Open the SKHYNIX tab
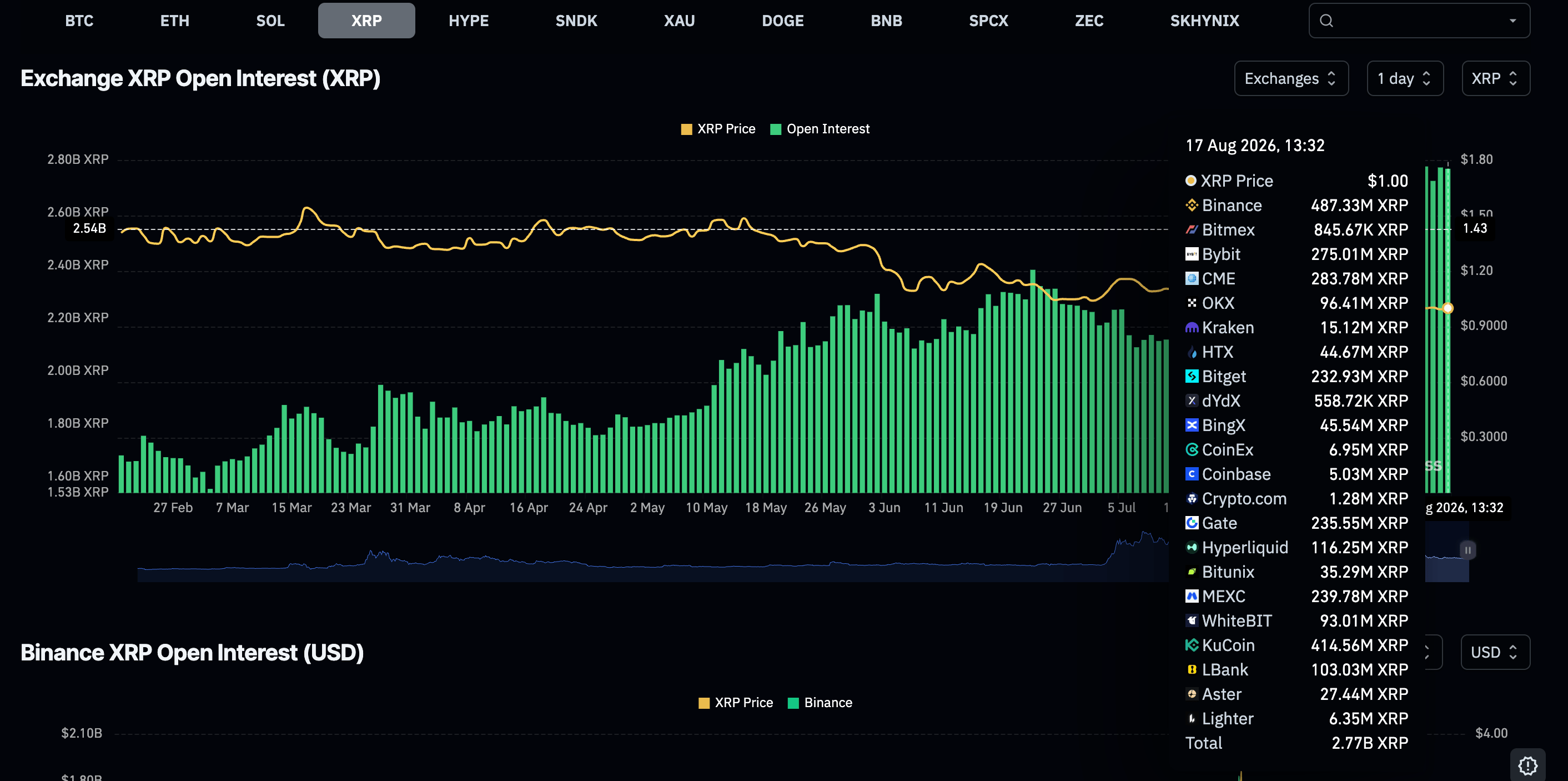The image size is (1568, 781). pos(1205,21)
